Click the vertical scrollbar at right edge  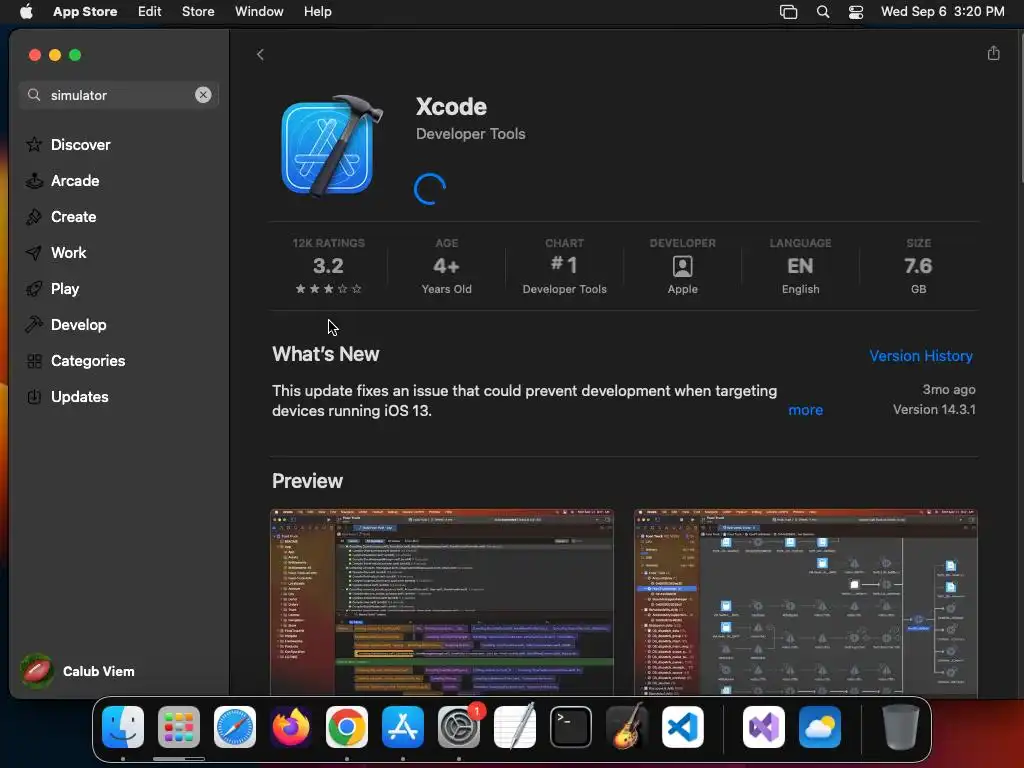click(1021, 108)
